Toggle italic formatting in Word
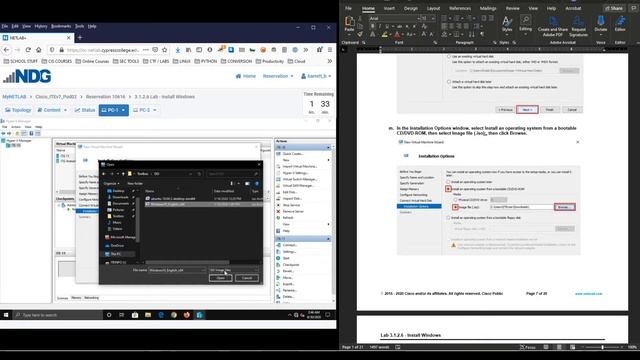Screen dimensions: 640x360 coord(380,26)
